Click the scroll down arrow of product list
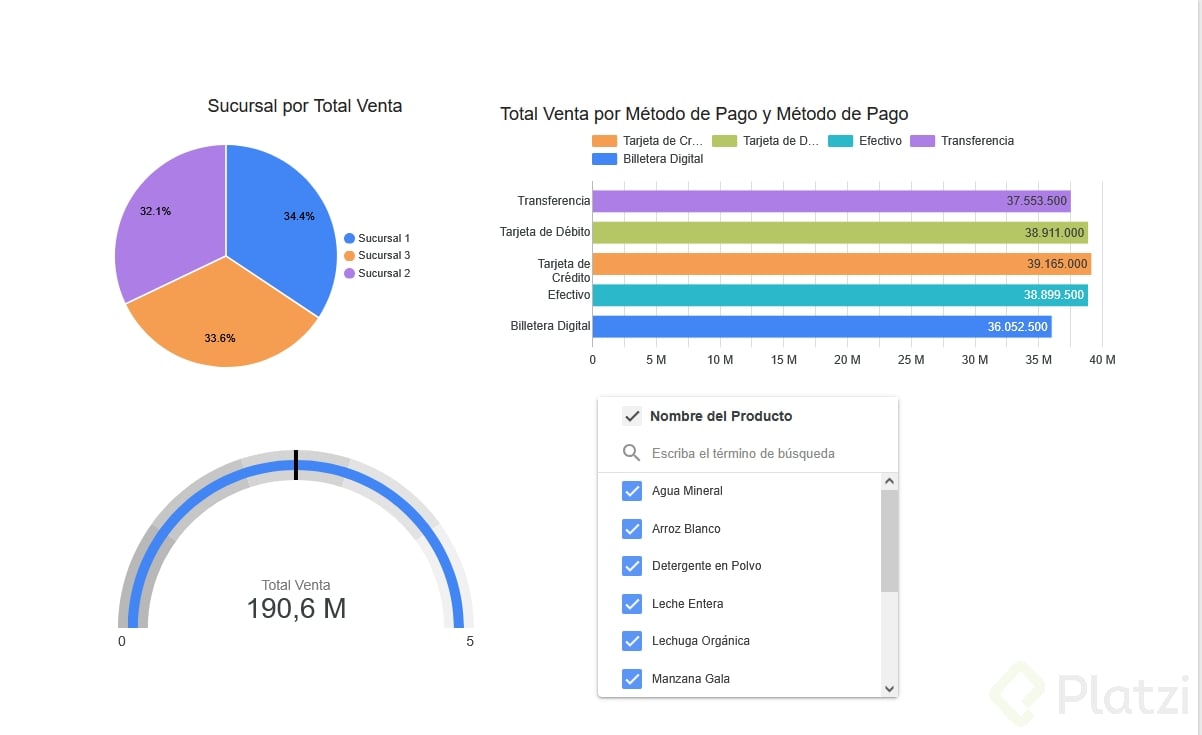1202x735 pixels. pos(889,689)
